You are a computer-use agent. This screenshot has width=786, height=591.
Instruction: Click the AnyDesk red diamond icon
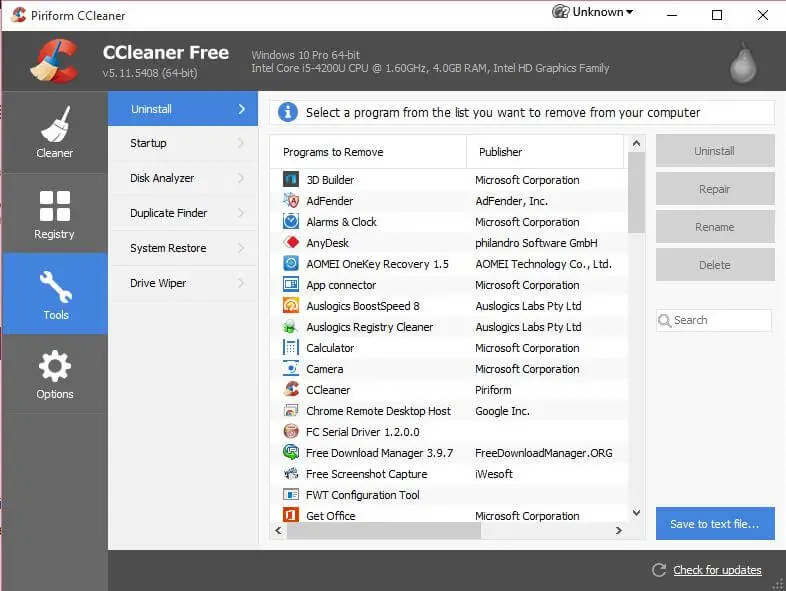[x=291, y=243]
